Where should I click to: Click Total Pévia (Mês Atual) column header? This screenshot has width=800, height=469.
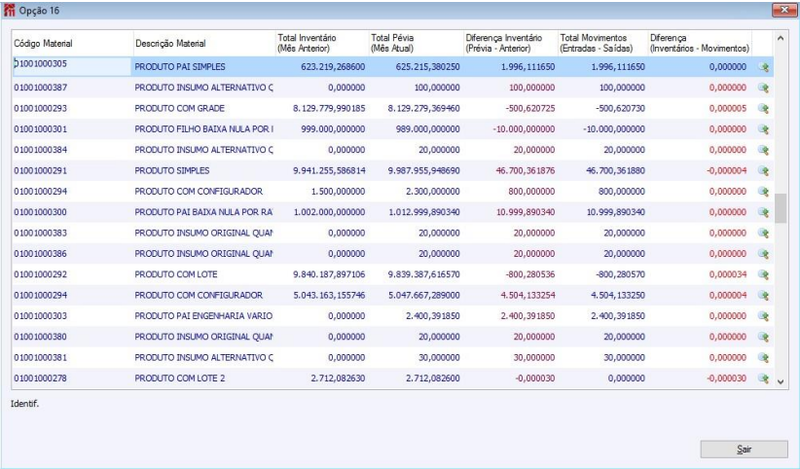[416, 43]
